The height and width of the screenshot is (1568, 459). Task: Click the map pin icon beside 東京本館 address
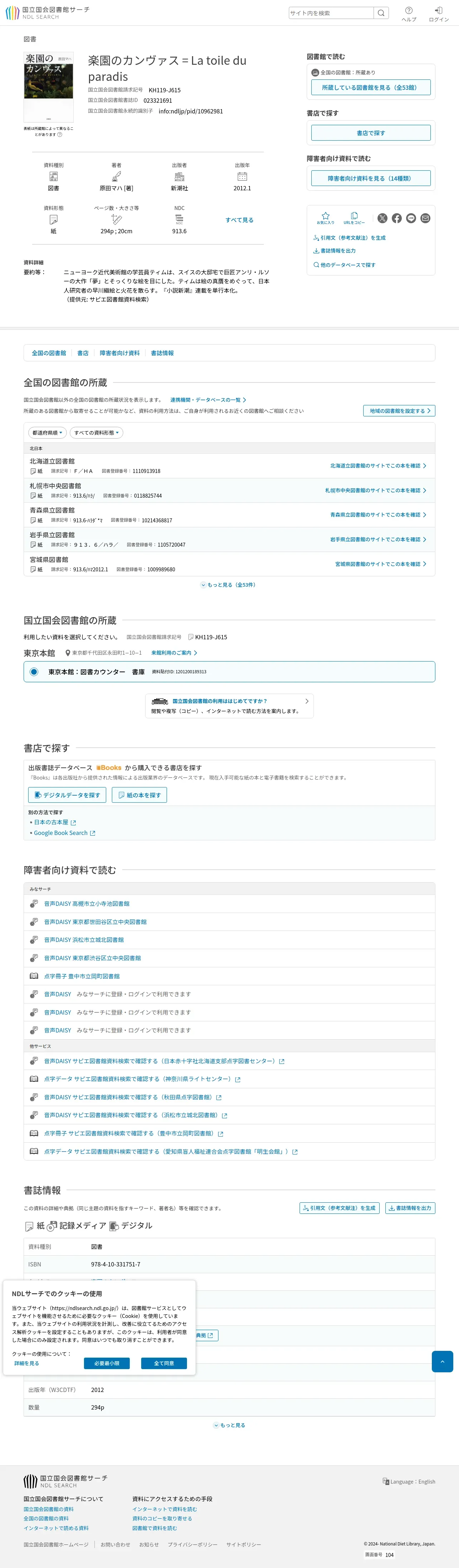68,653
